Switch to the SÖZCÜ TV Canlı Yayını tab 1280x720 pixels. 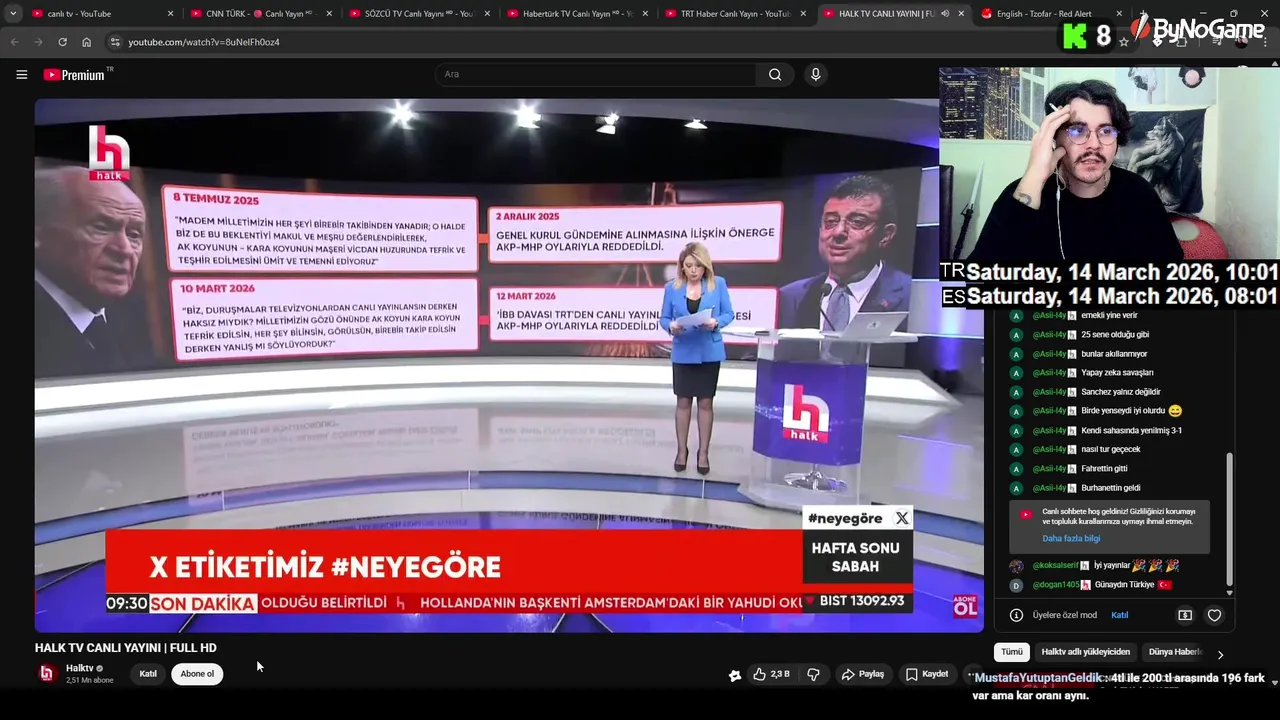coord(418,14)
